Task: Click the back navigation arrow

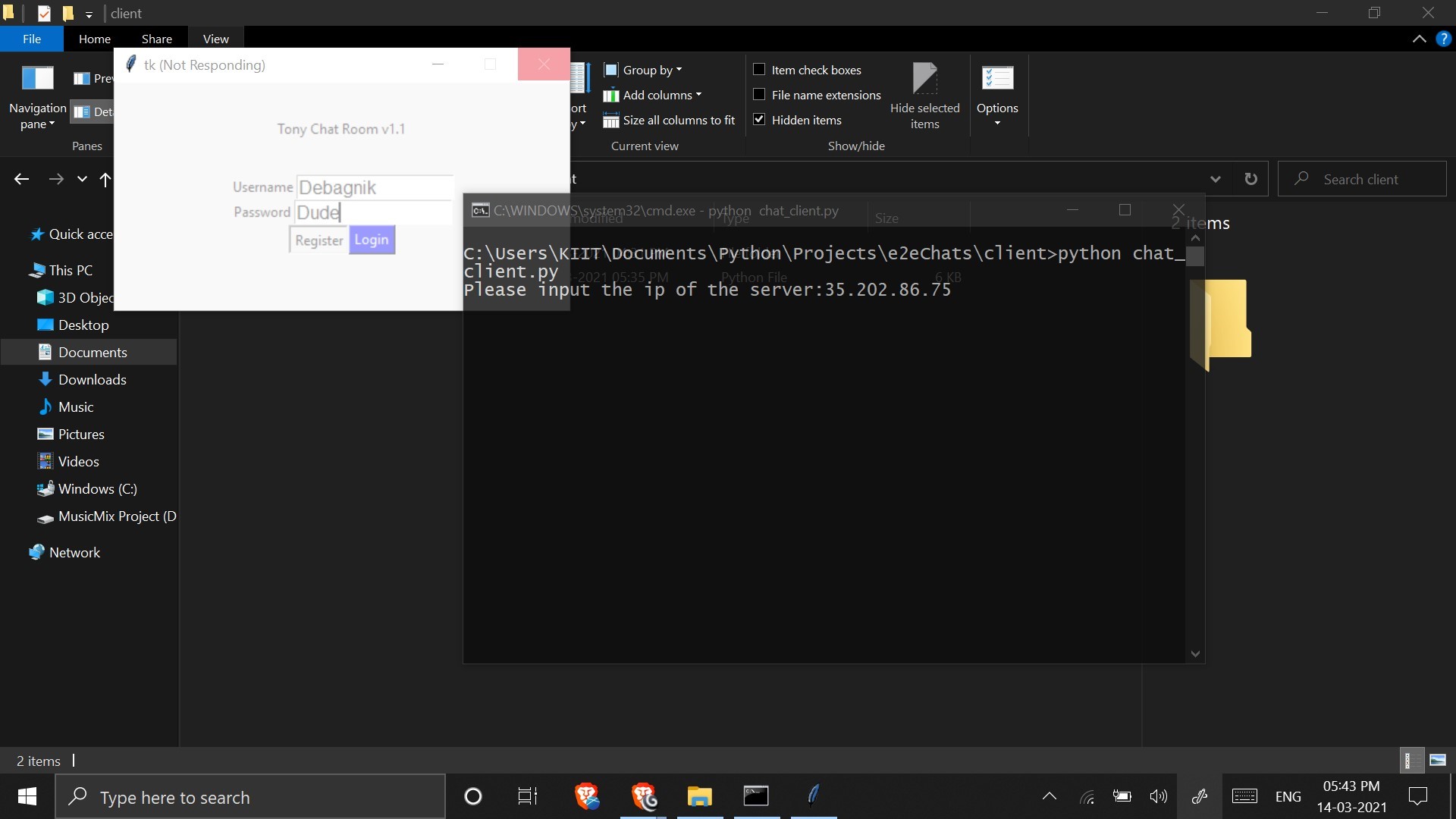Action: tap(20, 179)
